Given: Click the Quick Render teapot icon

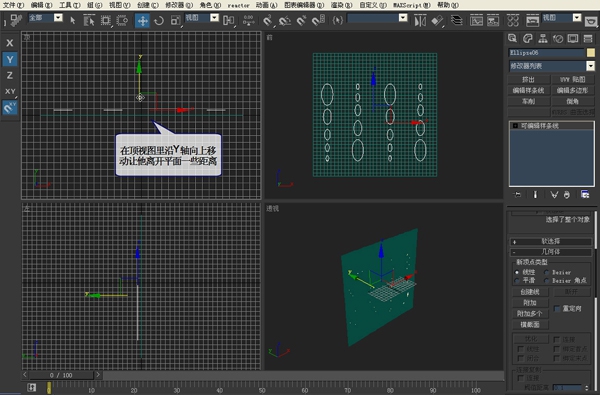Looking at the screenshot, I should point(592,21).
